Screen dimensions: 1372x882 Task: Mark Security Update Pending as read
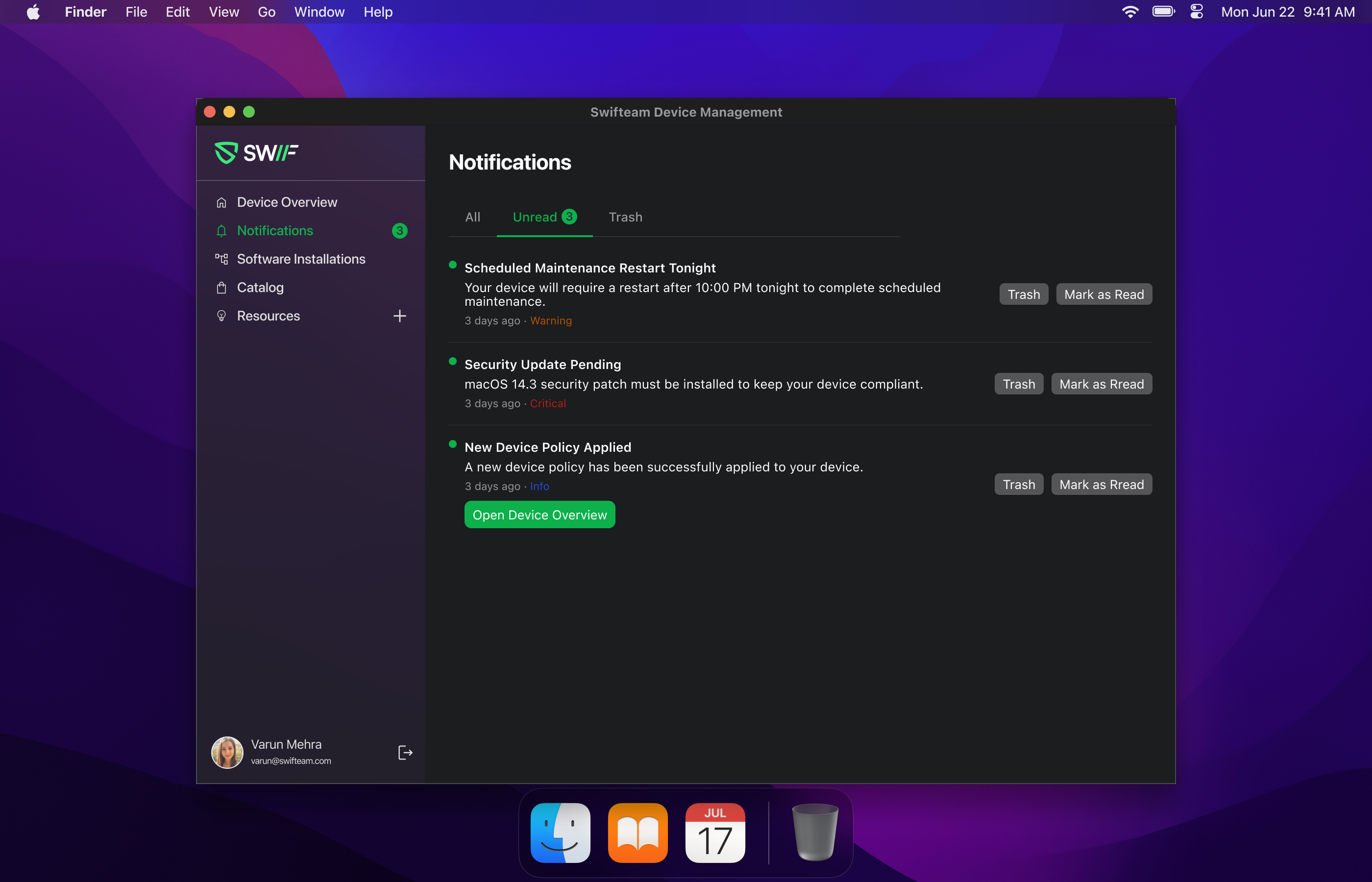(x=1102, y=384)
